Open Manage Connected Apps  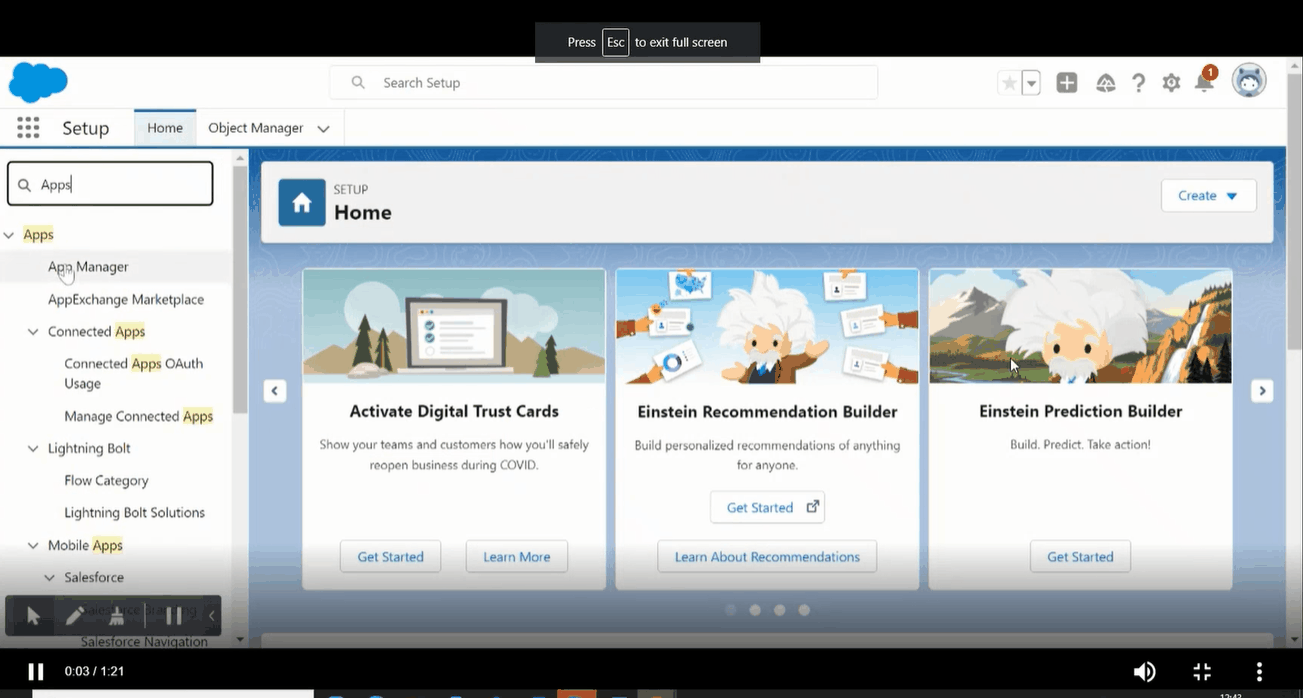pyautogui.click(x=139, y=416)
